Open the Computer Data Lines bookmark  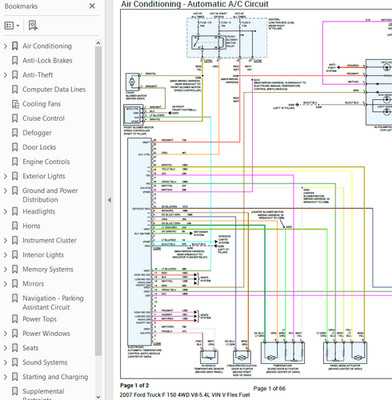[54, 89]
